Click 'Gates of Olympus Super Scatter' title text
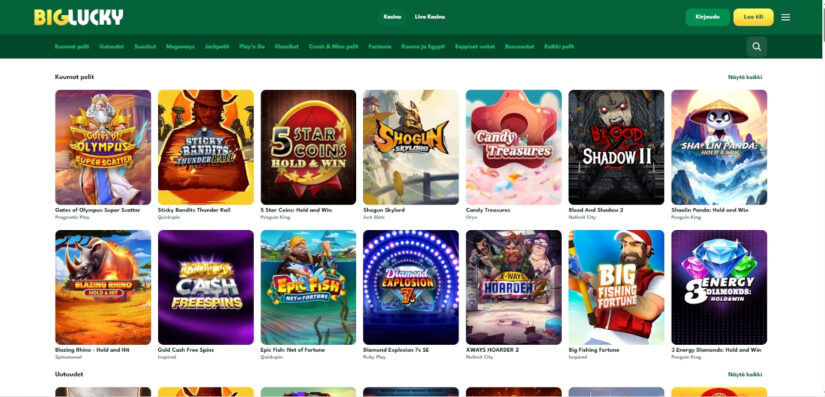The width and height of the screenshot is (825, 397). (x=97, y=210)
